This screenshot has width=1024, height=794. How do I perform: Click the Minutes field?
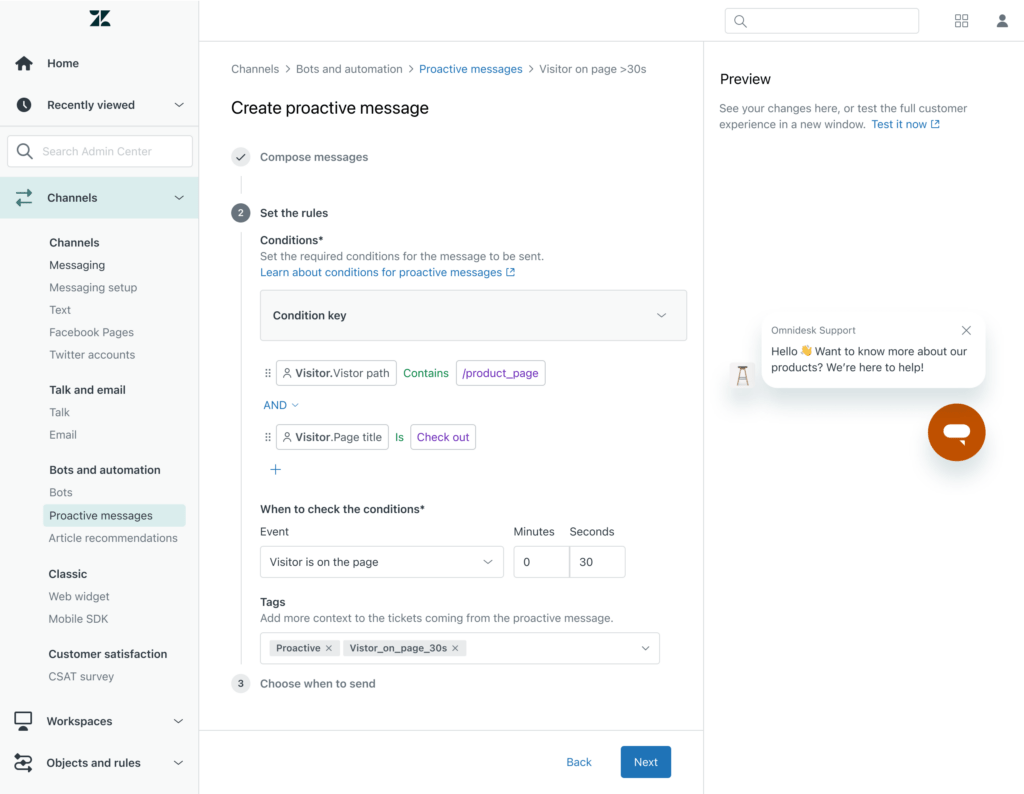click(541, 562)
